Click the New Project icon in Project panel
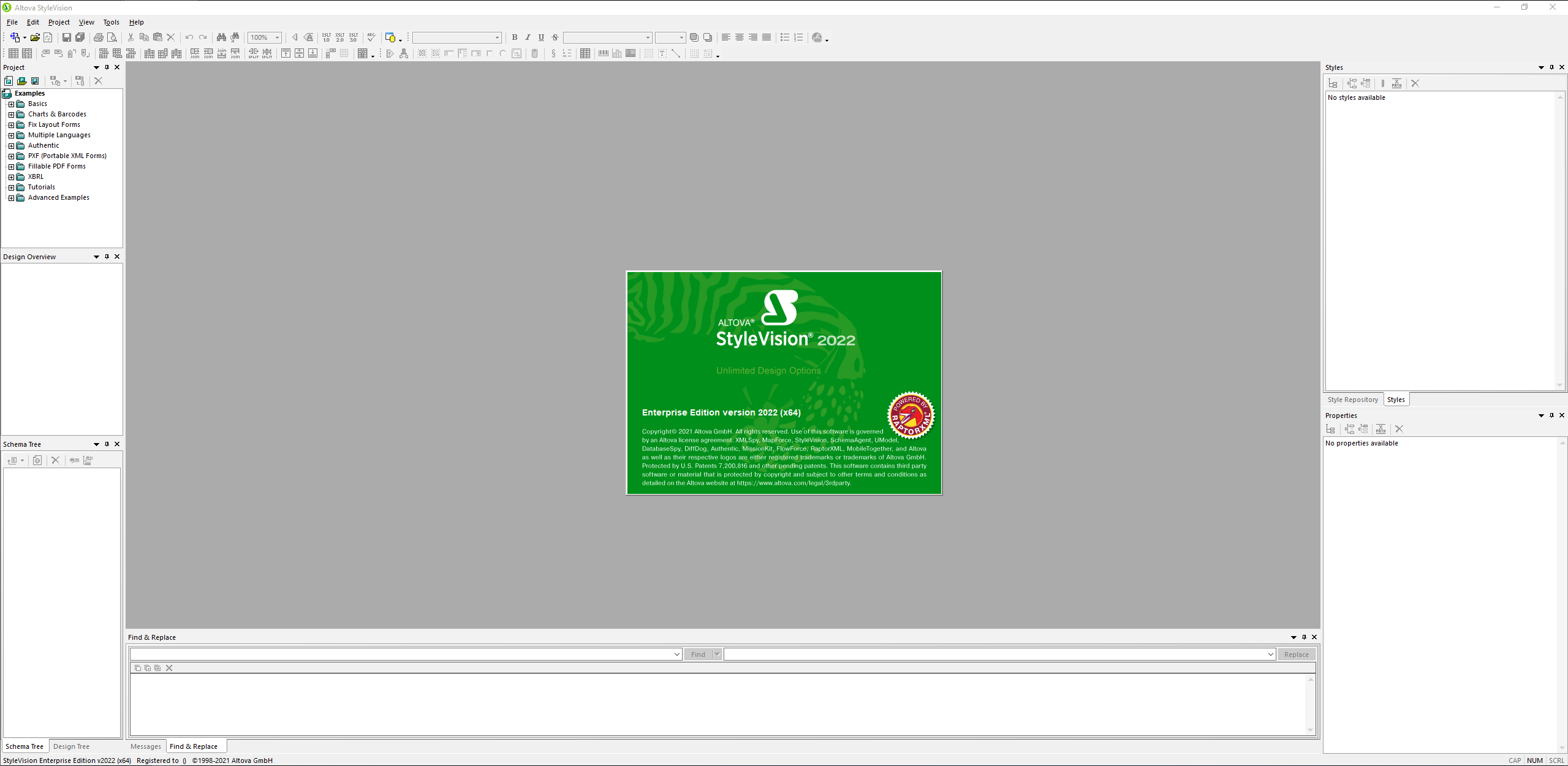1568x766 pixels. pos(9,81)
